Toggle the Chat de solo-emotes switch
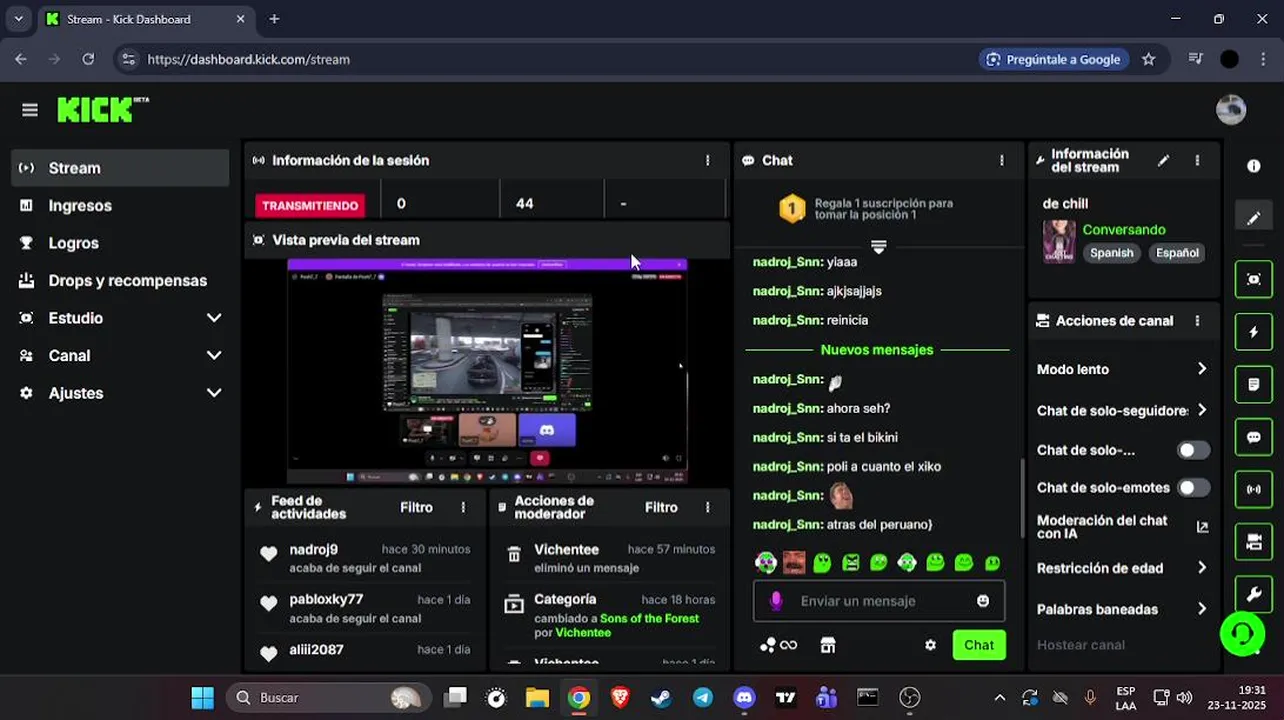Viewport: 1284px width, 720px height. click(x=1193, y=488)
